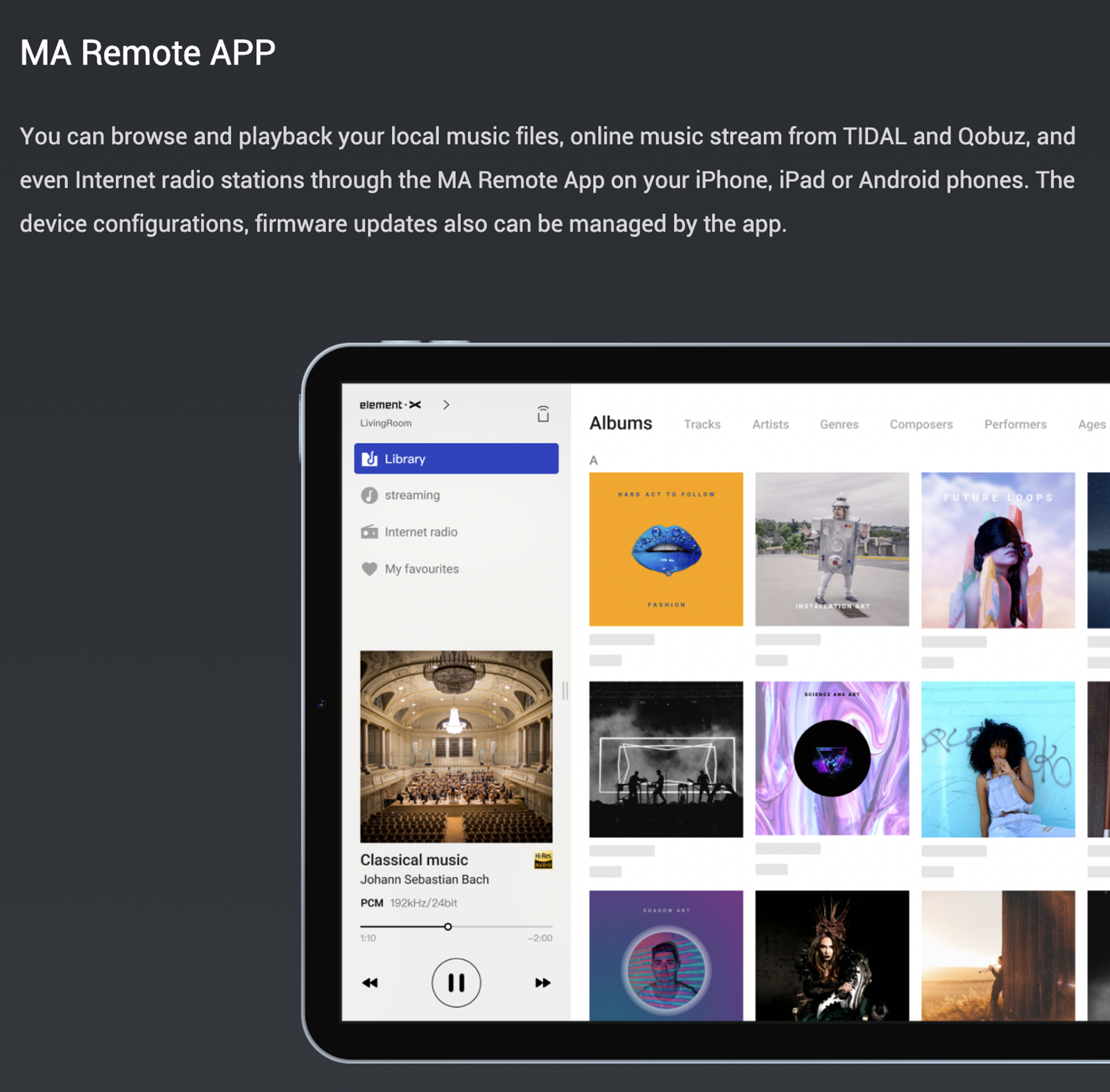Open the Science and Art album
Image resolution: width=1110 pixels, height=1092 pixels.
click(x=832, y=758)
